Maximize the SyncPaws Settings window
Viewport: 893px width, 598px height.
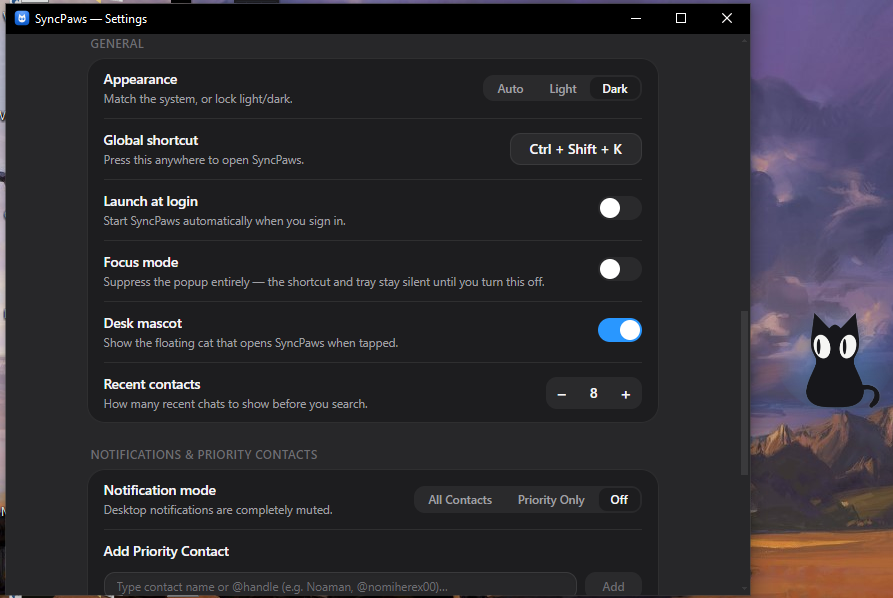click(681, 18)
